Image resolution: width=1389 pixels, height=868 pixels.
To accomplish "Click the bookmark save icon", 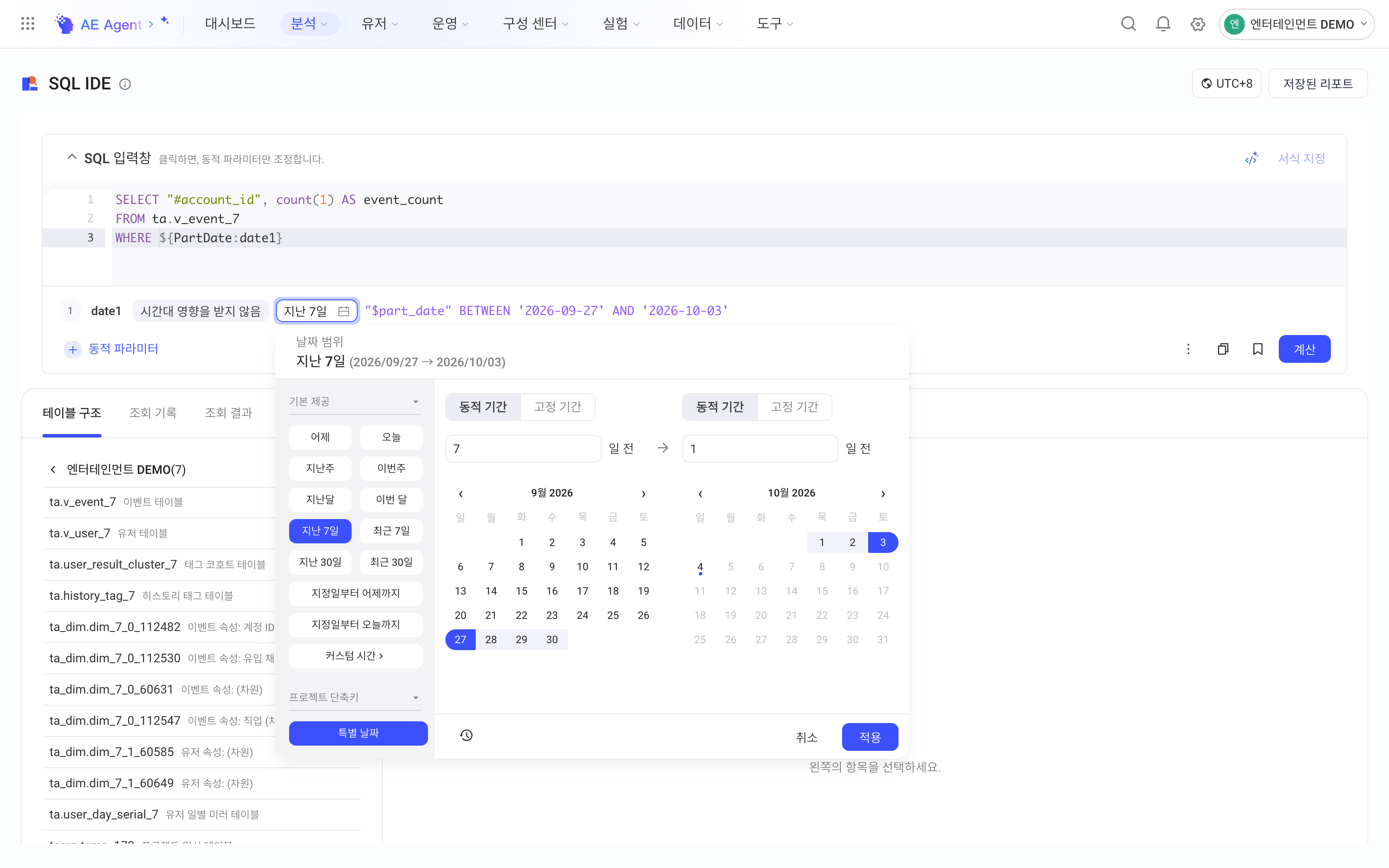I will (x=1257, y=349).
